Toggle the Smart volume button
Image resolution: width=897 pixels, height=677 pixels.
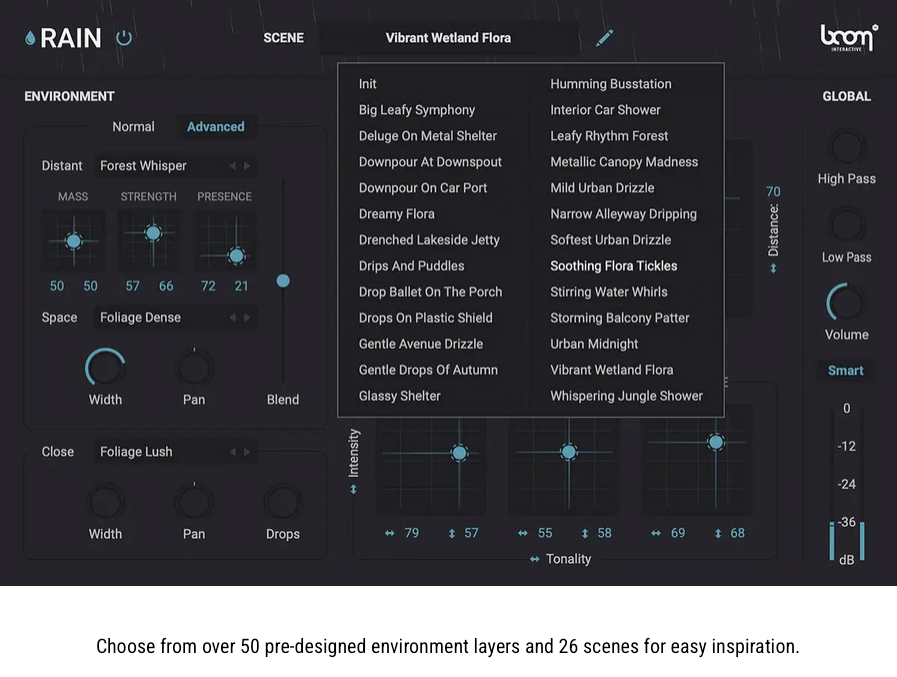pos(846,370)
